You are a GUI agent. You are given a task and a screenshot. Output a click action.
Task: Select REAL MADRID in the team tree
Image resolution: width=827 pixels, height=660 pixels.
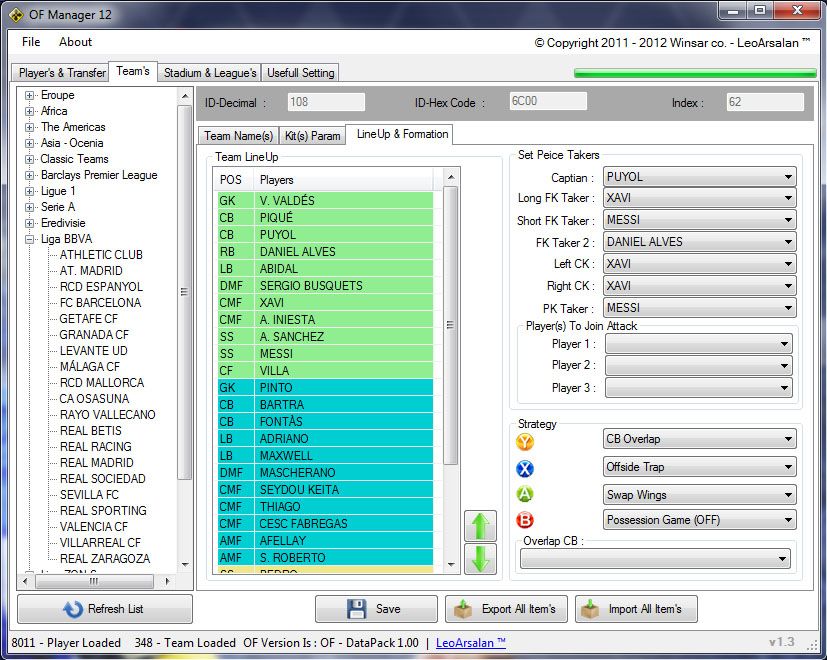pos(96,463)
